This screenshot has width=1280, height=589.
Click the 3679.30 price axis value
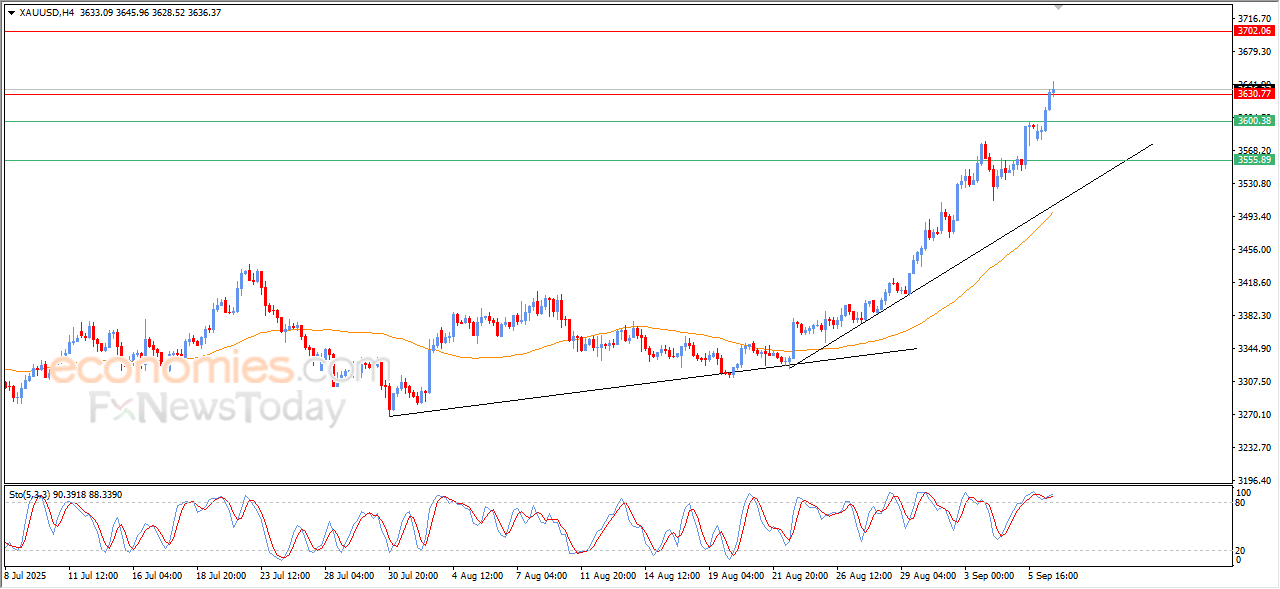[1254, 52]
